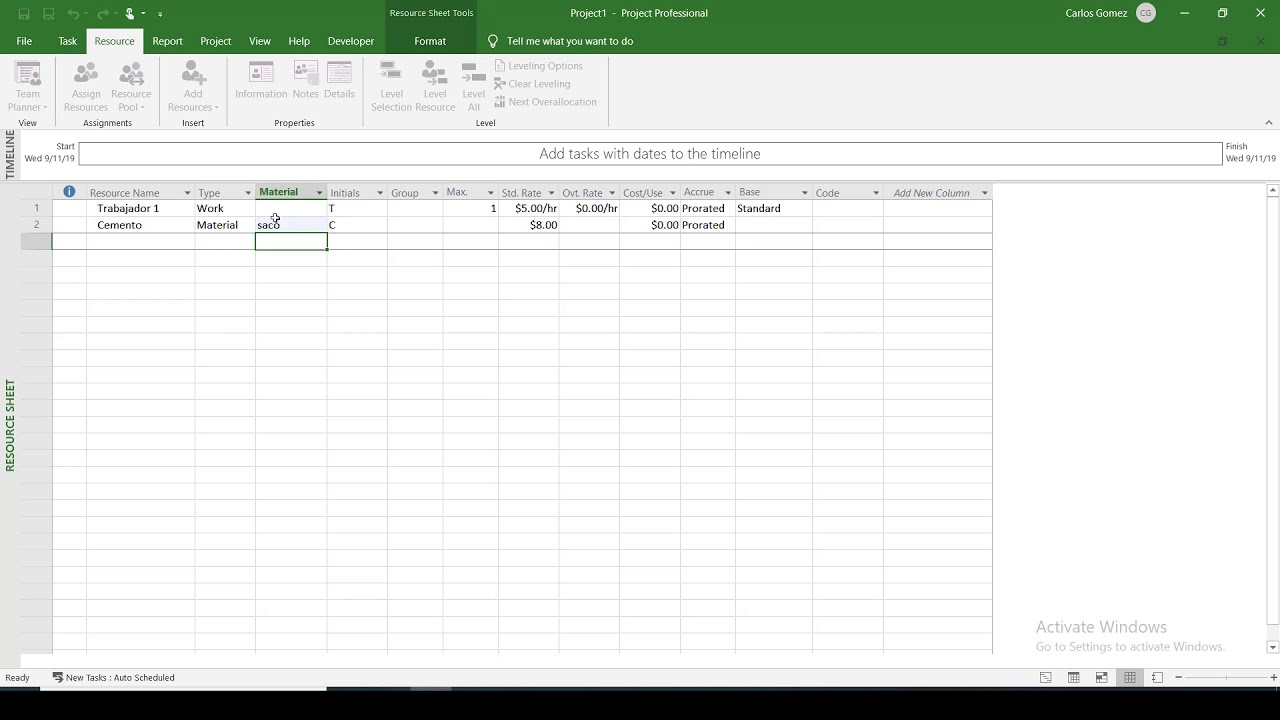Open Accrue column filter dropdown

coord(728,193)
